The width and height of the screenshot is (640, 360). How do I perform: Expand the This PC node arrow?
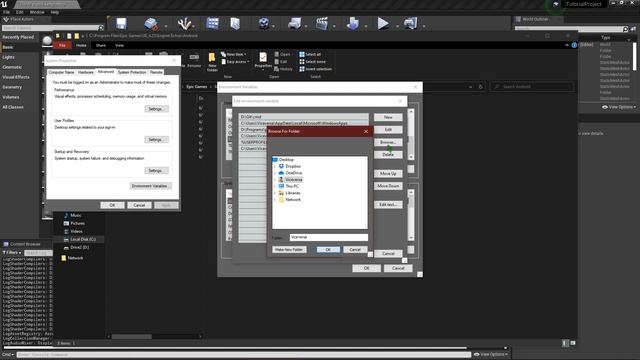click(x=275, y=187)
